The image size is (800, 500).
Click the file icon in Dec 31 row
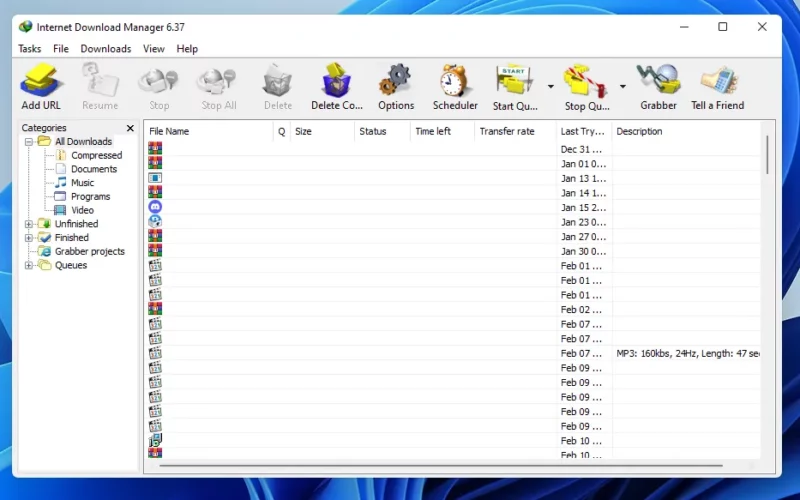(155, 148)
